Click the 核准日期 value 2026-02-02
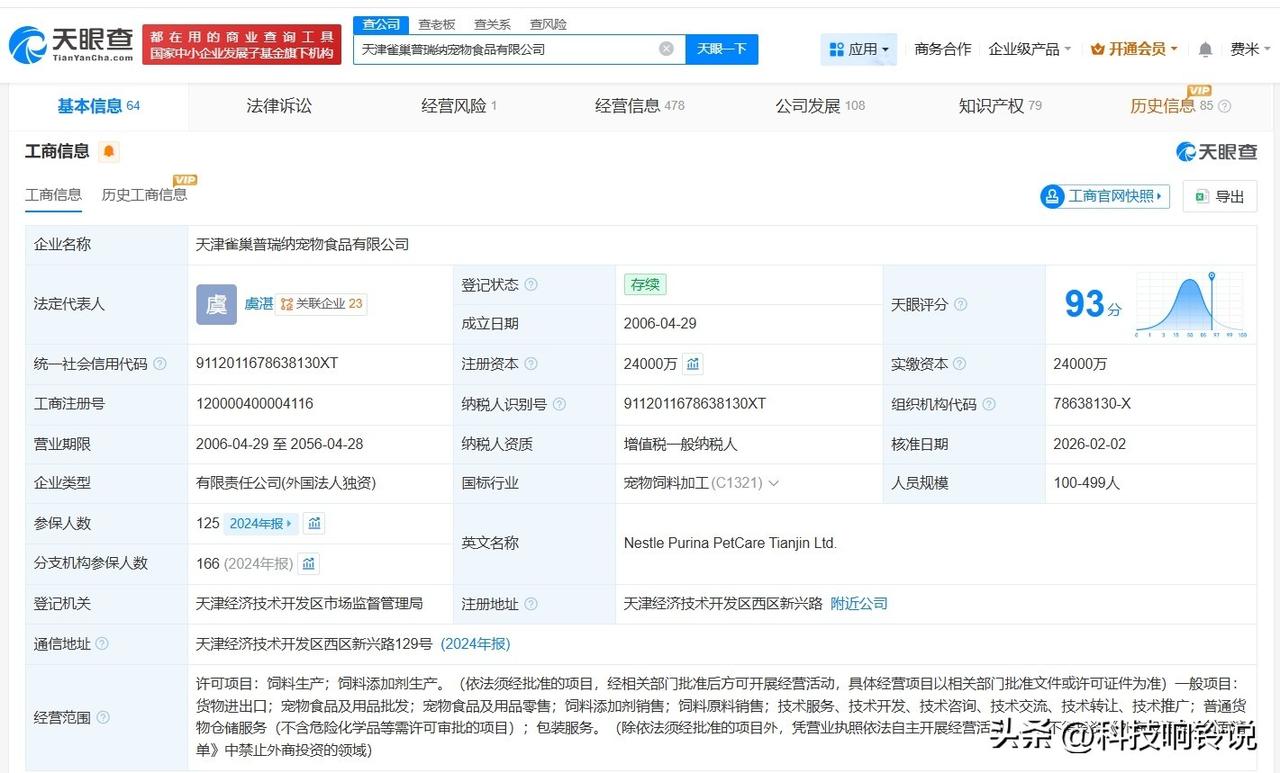This screenshot has height=773, width=1280. tap(1089, 444)
